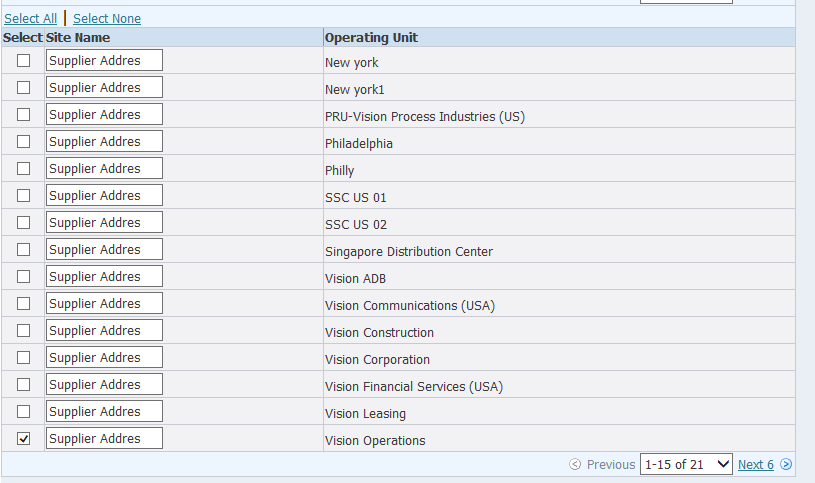The image size is (815, 483).
Task: Click Site Name field for New york1
Action: [x=104, y=88]
